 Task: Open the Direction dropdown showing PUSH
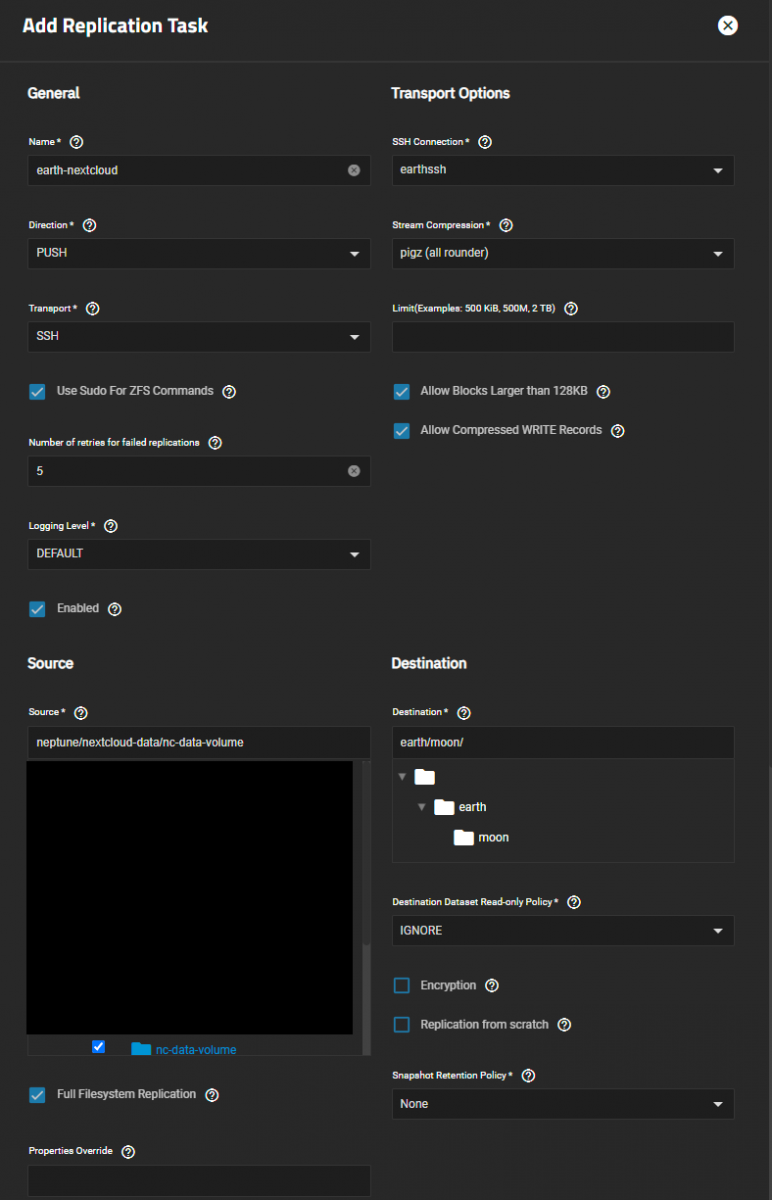tap(199, 254)
